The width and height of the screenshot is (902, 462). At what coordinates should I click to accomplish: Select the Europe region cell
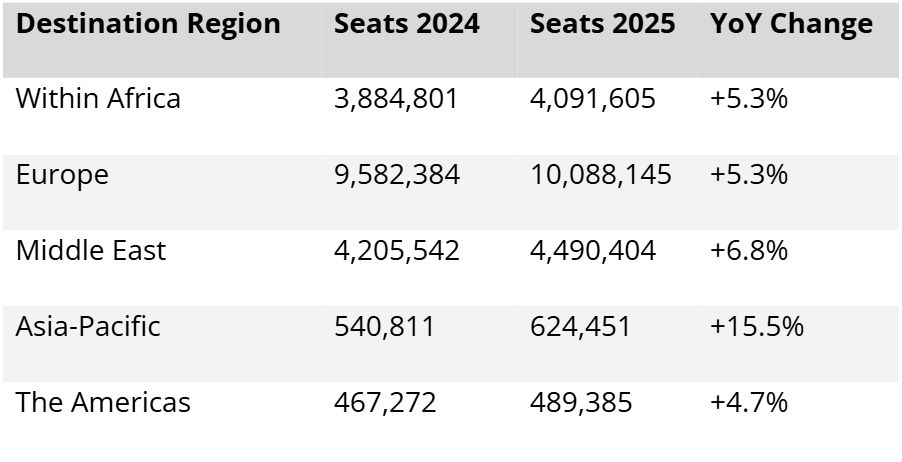click(62, 175)
